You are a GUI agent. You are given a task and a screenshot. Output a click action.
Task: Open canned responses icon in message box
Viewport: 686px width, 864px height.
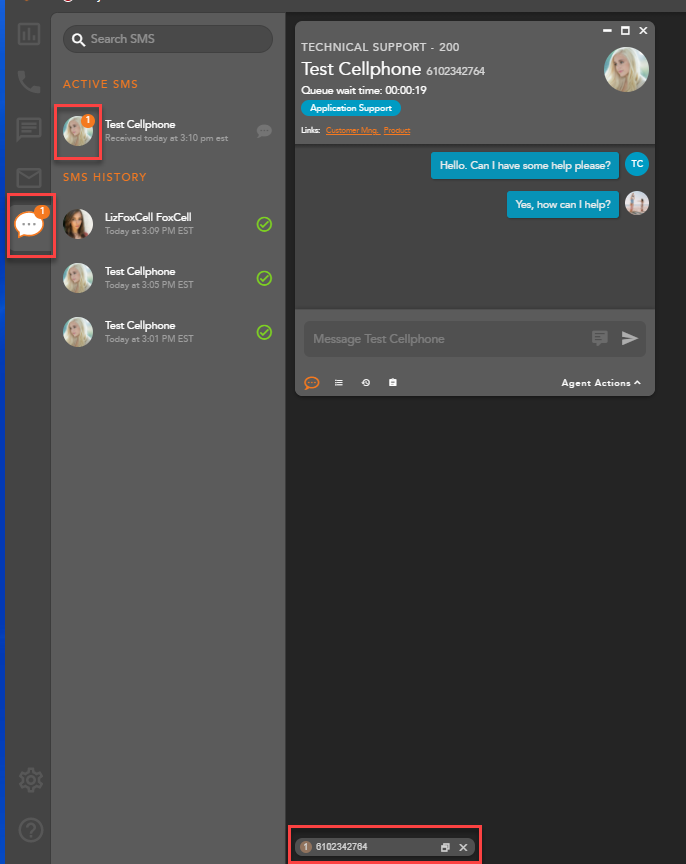coord(599,339)
